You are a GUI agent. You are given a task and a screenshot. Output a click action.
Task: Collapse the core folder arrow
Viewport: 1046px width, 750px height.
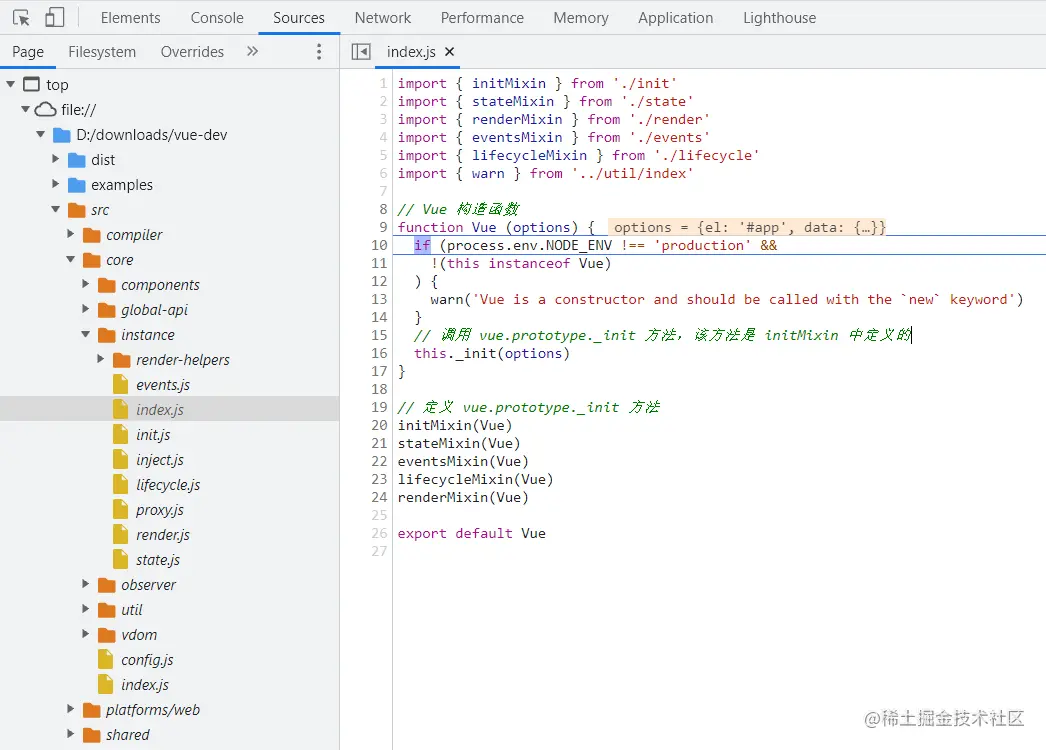(71, 259)
